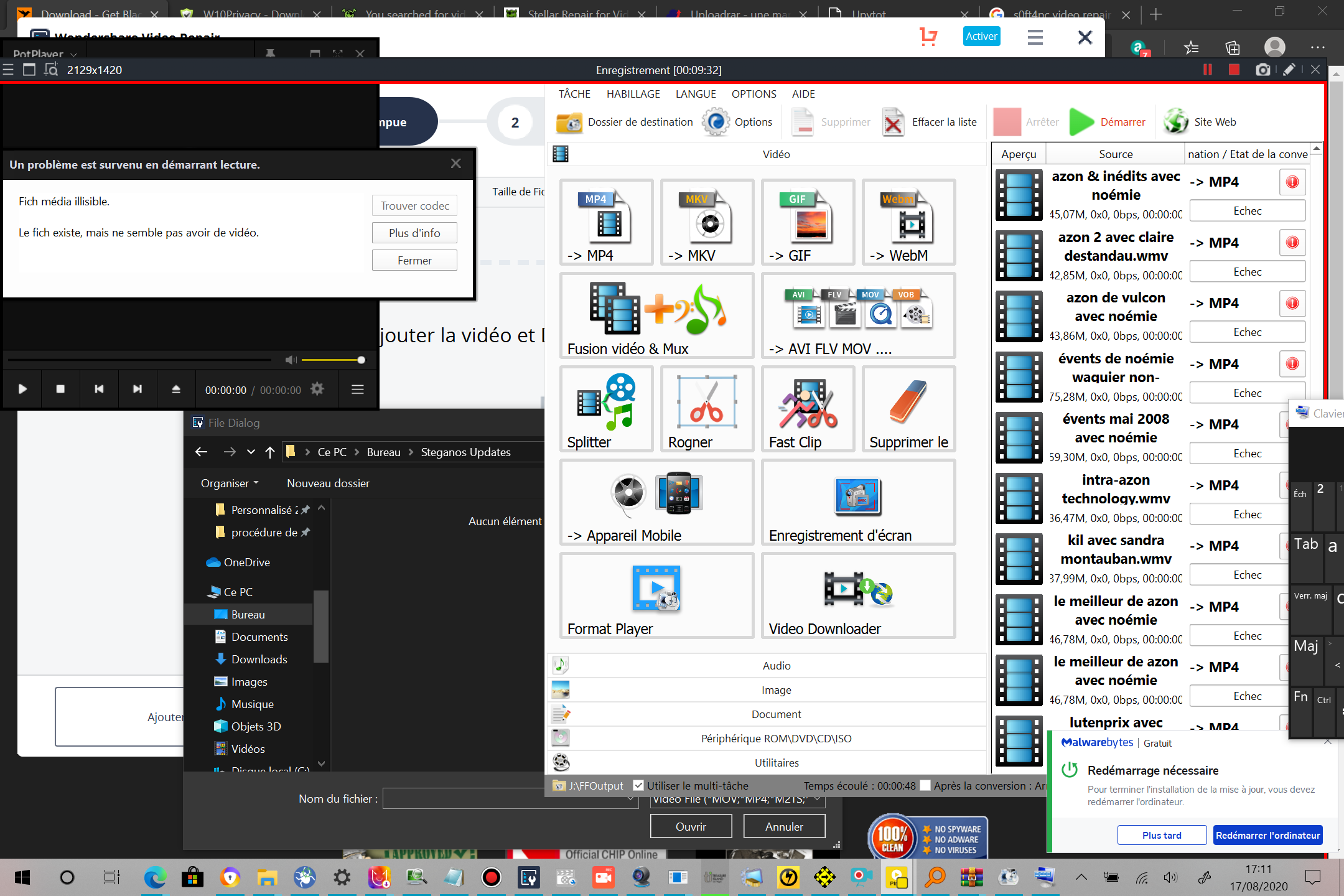Viewport: 1344px width, 896px height.
Task: Click the Nom du fichier input field
Action: [510, 798]
